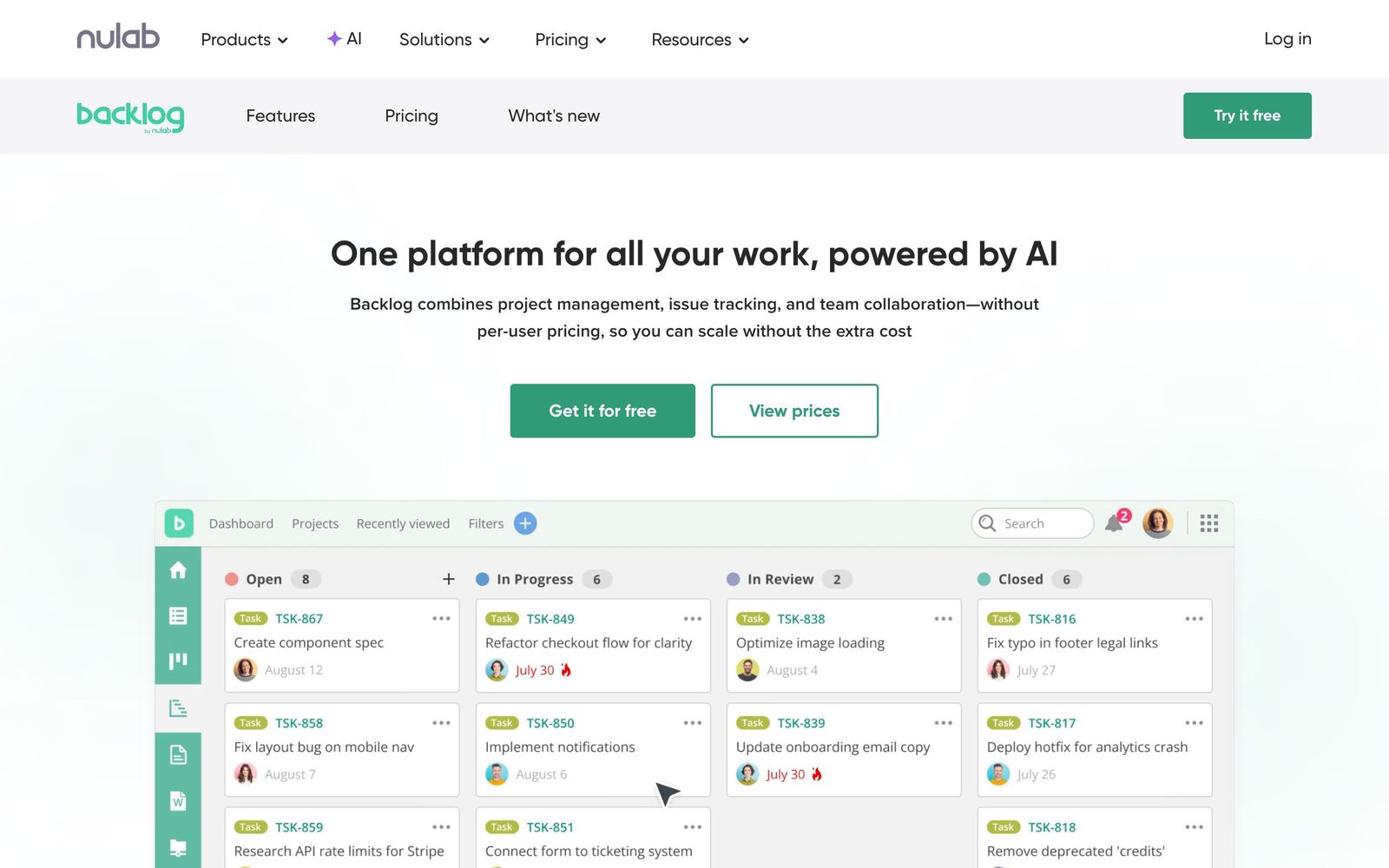The image size is (1389, 868).
Task: Select the Dashboard tab
Action: point(241,523)
